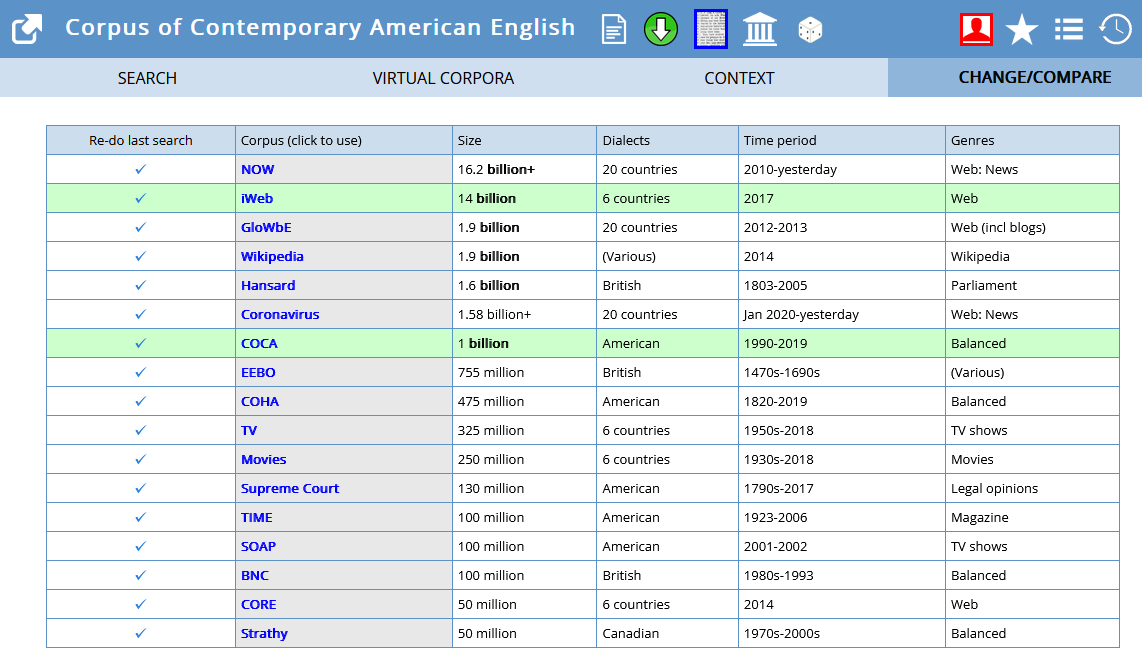
Task: Re-do last search in BNC checkmark
Action: 141,576
